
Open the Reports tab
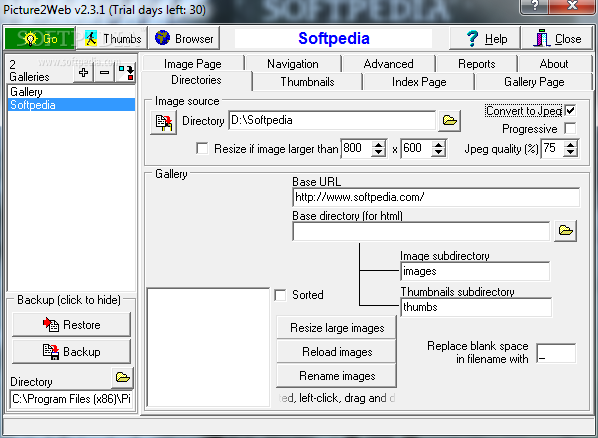point(477,64)
